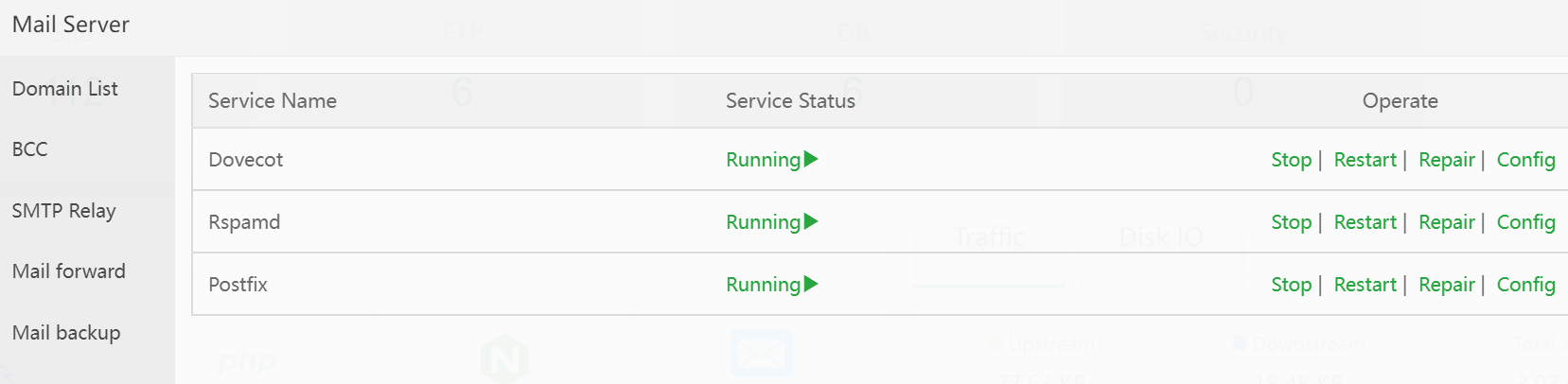Stop the Dovecot service
This screenshot has height=384, width=1568.
coord(1291,160)
